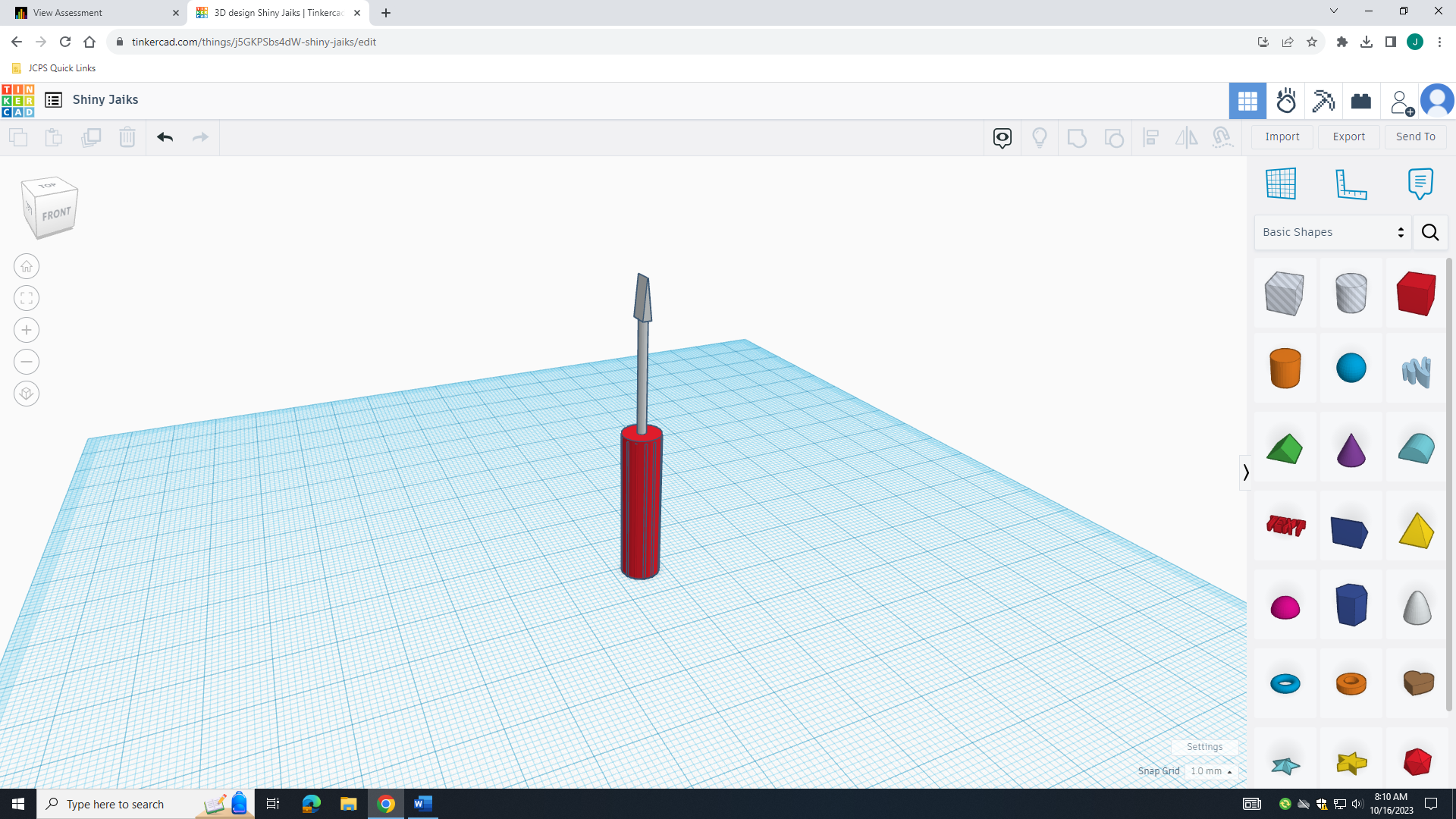Open the Snap Grid 1.0 mm dropdown
This screenshot has width=1456, height=819.
(x=1211, y=771)
